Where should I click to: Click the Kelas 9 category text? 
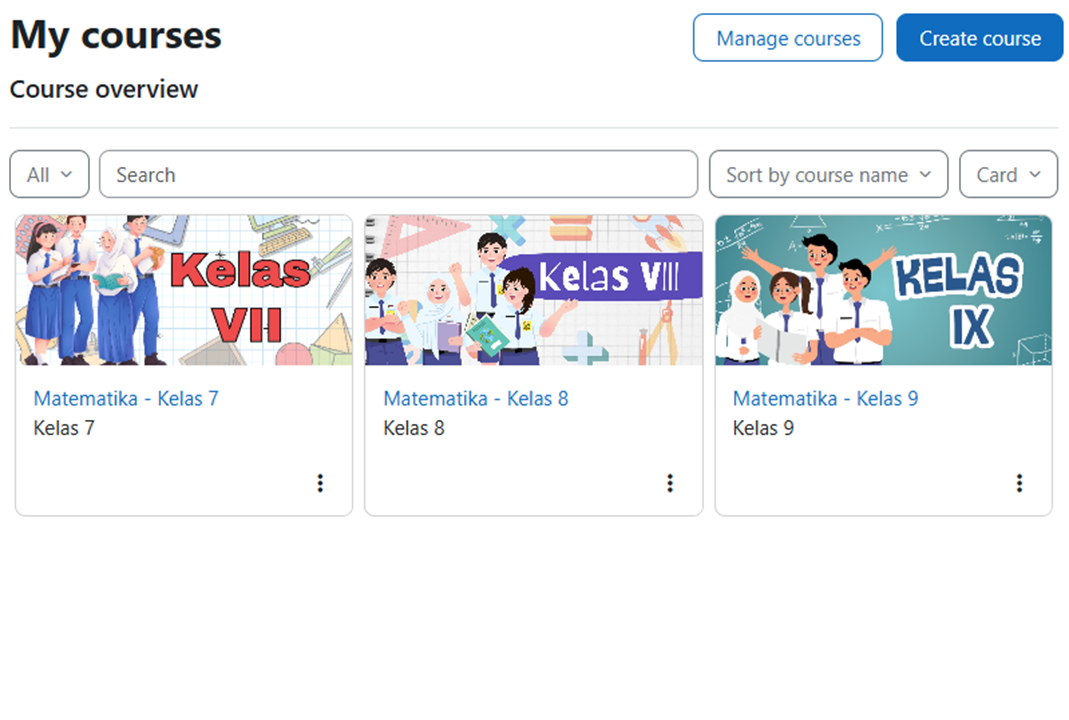[763, 428]
